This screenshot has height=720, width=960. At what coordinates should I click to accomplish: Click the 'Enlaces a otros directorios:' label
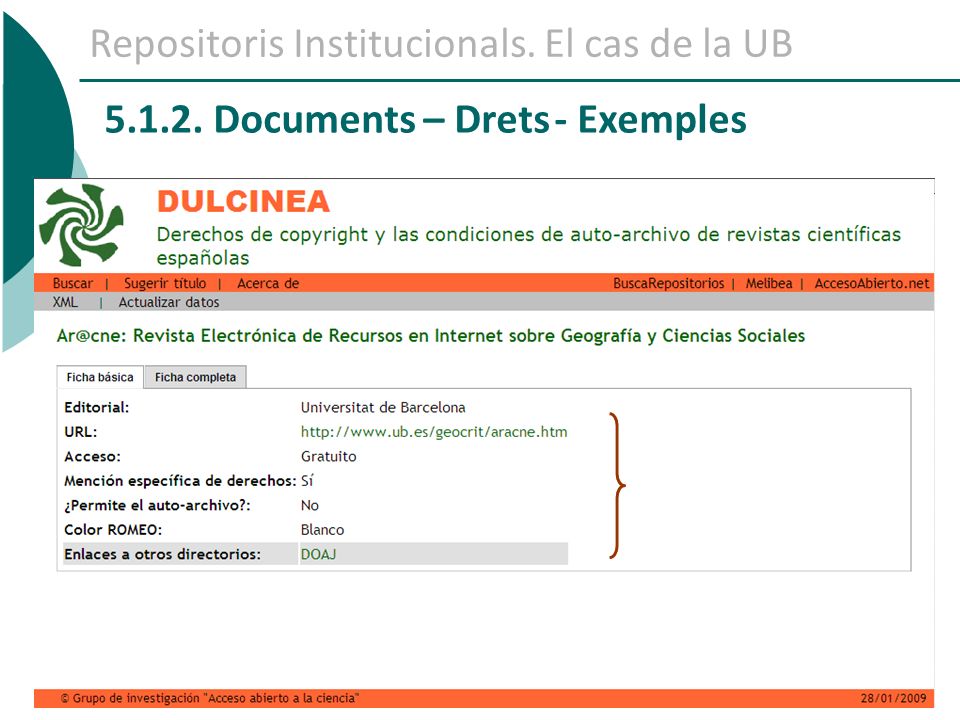(162, 554)
